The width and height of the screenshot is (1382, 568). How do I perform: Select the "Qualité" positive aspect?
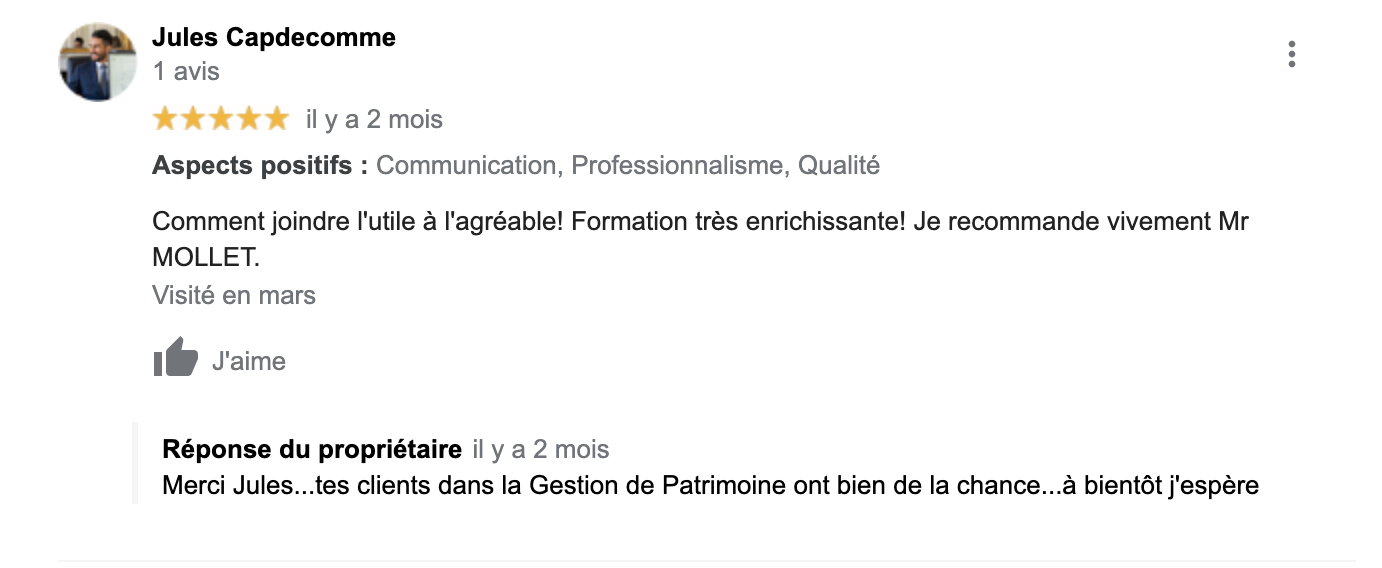coord(838,166)
